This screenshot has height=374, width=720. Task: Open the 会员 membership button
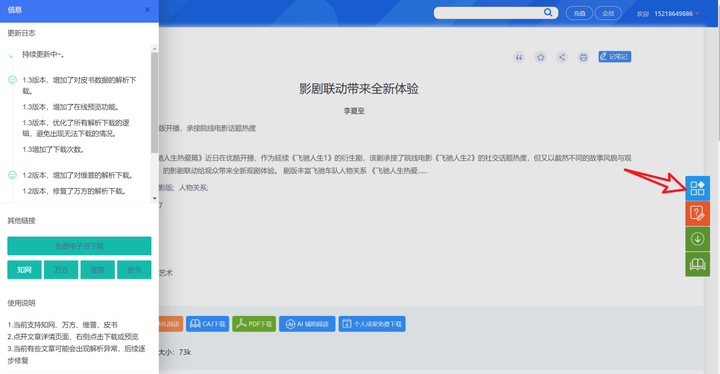[x=608, y=13]
